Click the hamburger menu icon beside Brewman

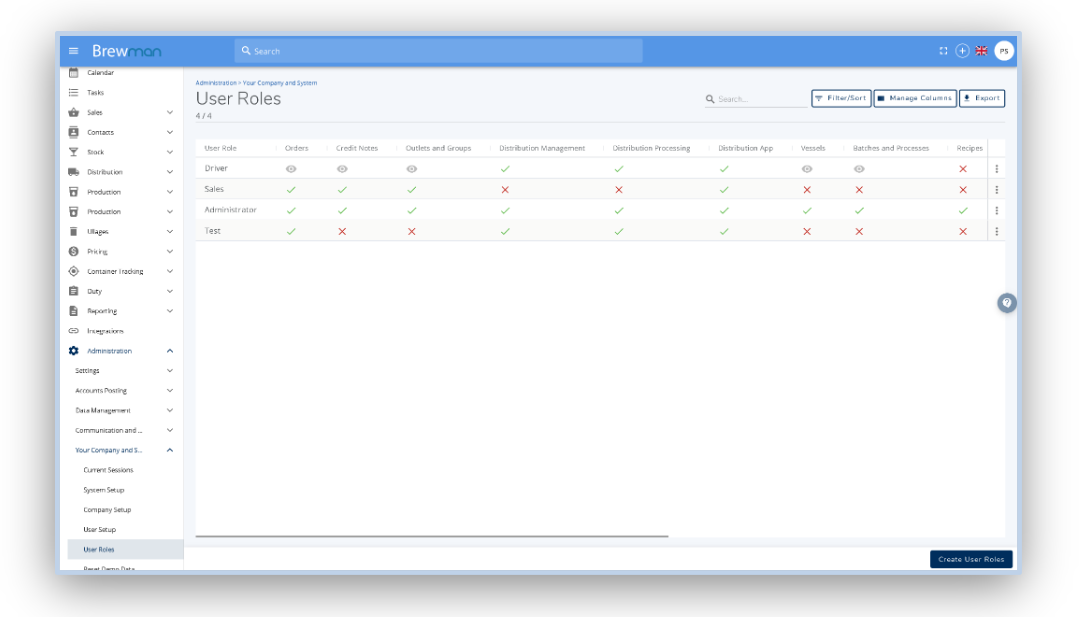pyautogui.click(x=73, y=51)
